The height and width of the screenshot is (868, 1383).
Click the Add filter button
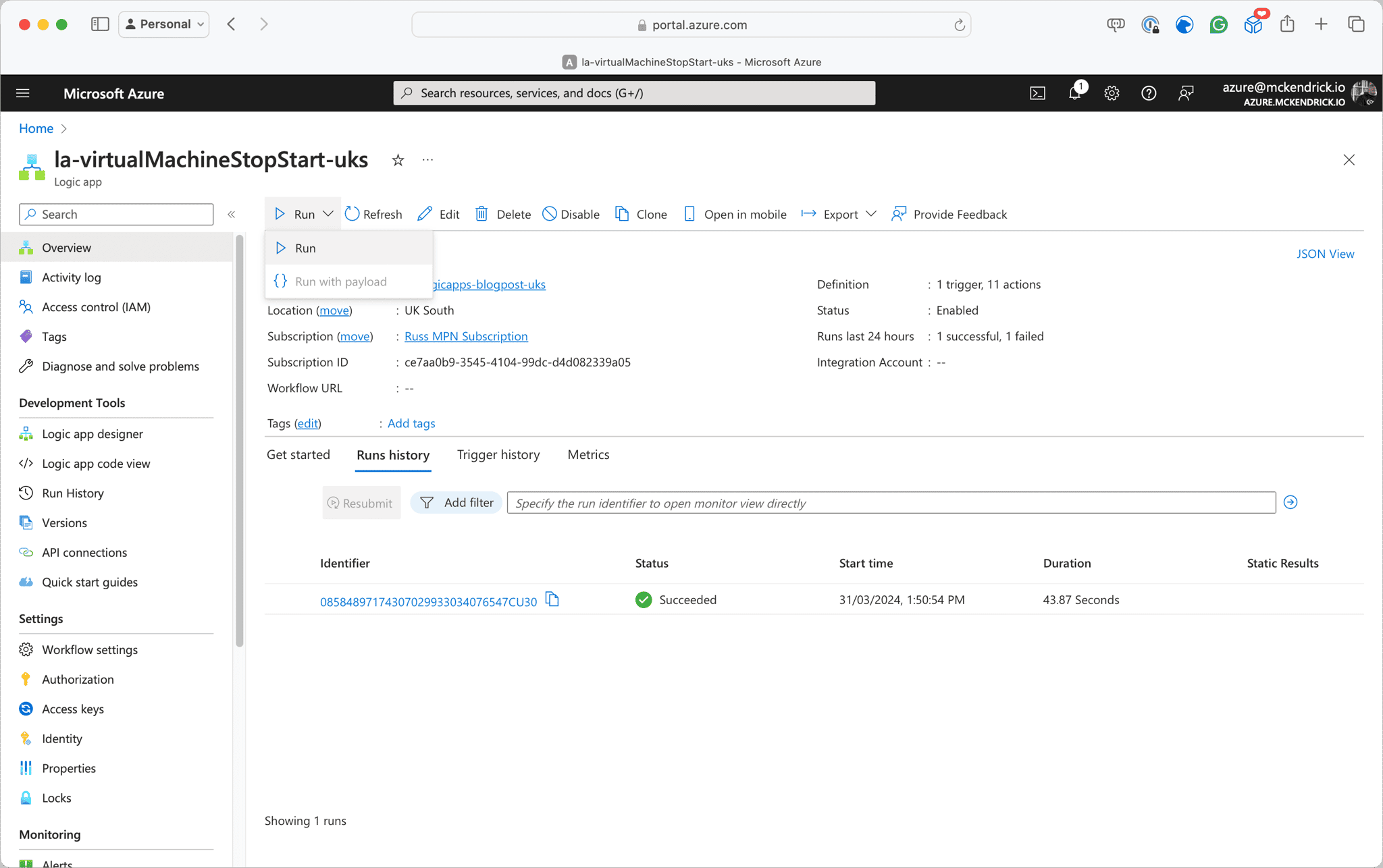(x=456, y=503)
